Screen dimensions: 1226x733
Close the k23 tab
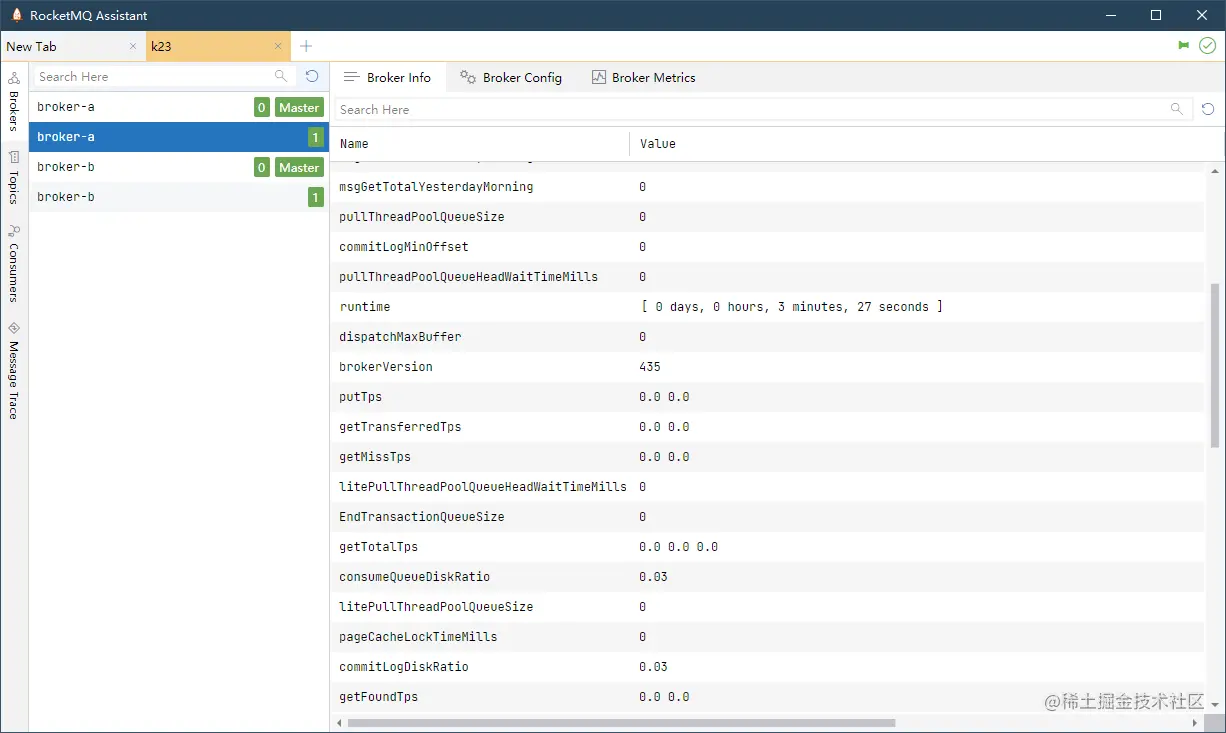pos(278,46)
